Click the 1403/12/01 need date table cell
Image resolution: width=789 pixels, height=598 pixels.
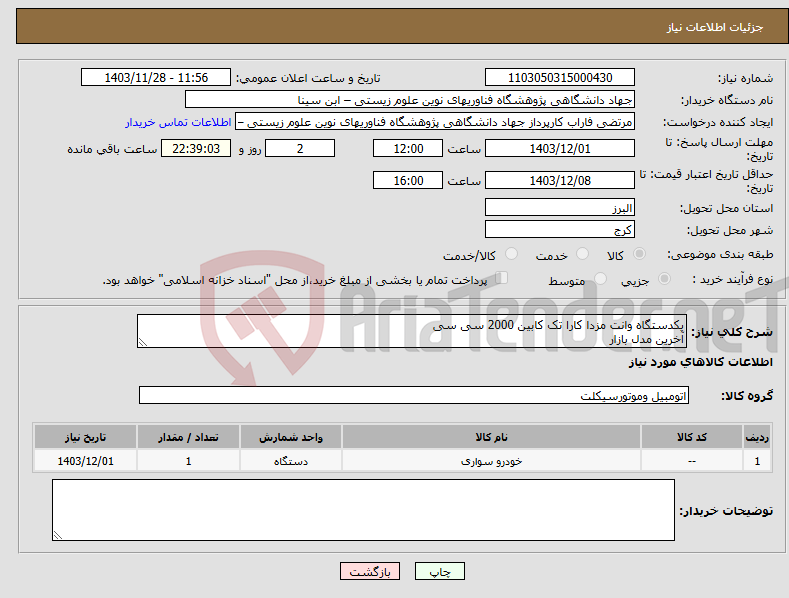pyautogui.click(x=85, y=461)
